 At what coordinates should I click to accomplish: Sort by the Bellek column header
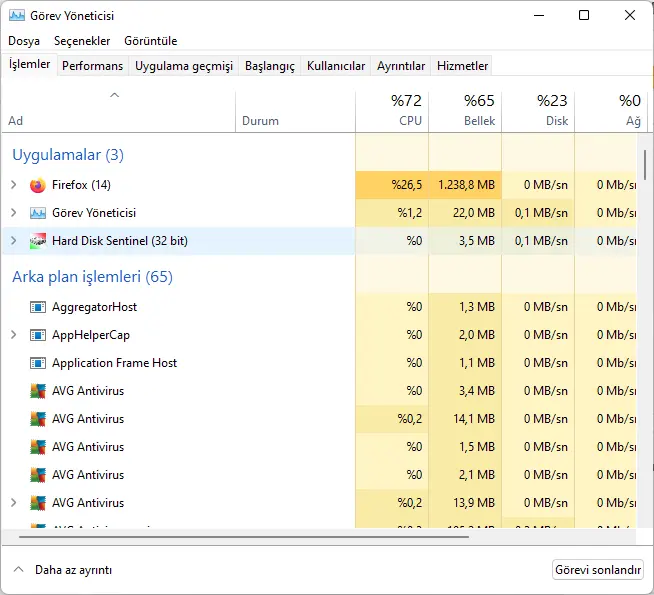coord(465,112)
